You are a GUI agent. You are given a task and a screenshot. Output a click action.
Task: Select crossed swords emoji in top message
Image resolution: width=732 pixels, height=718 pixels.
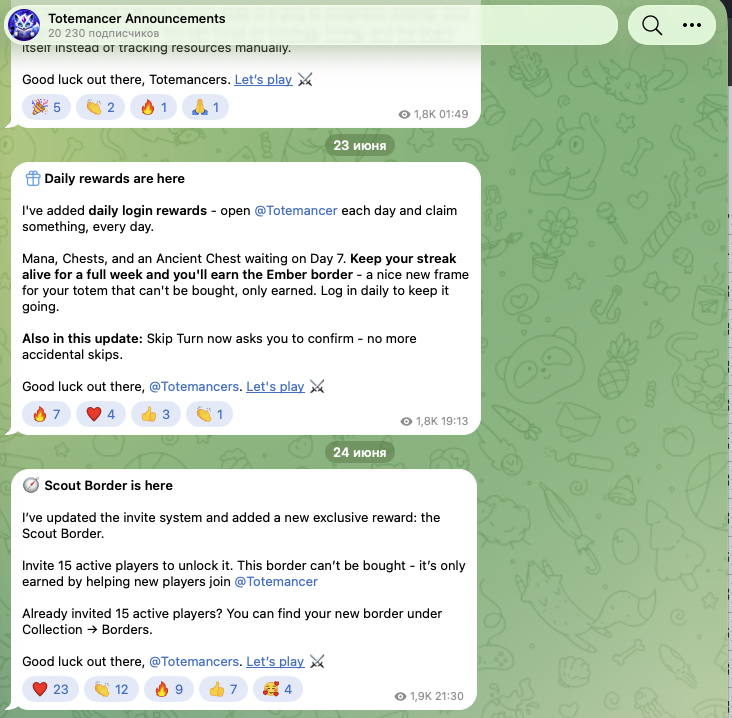[305, 80]
